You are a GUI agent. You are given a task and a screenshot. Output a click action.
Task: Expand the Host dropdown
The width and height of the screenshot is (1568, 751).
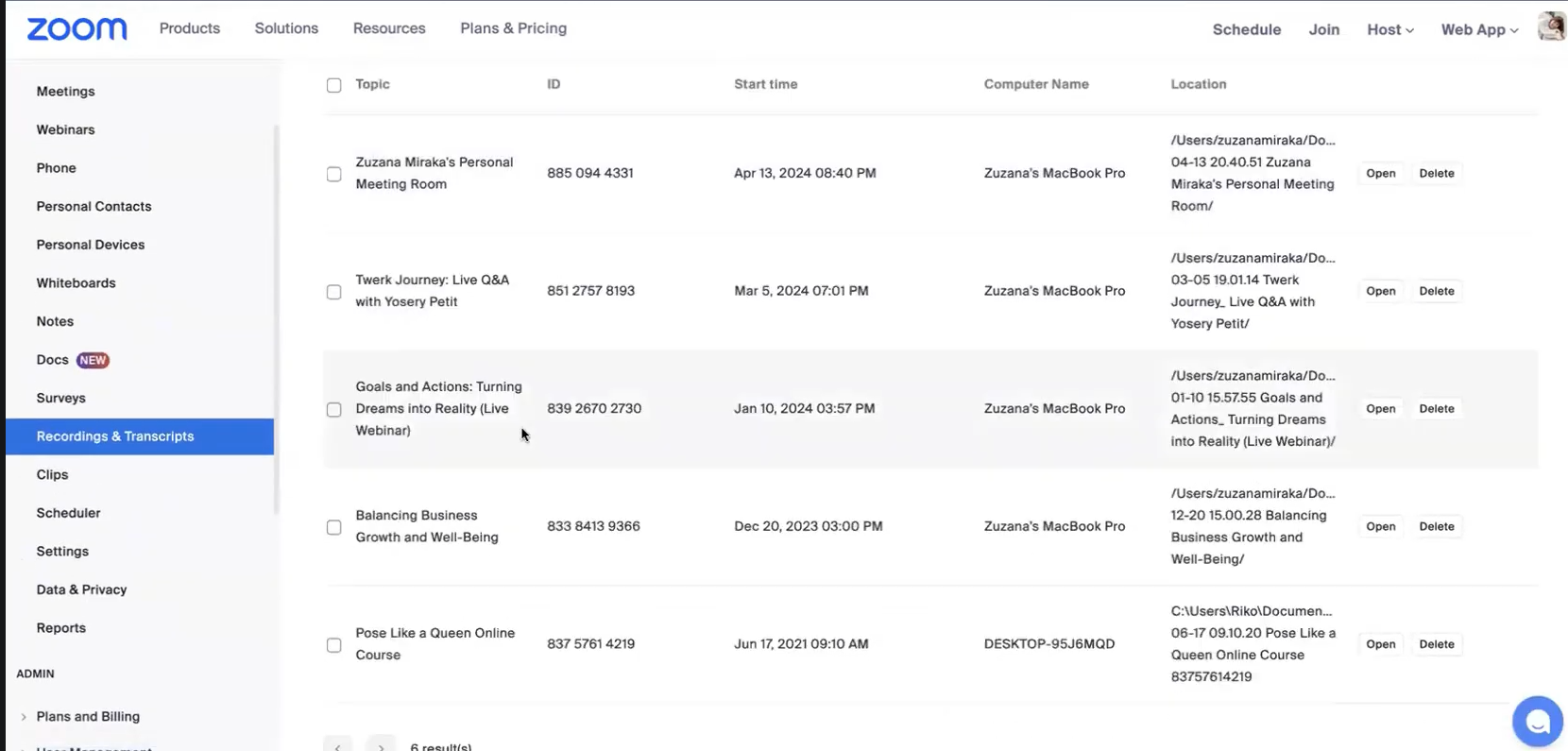[x=1389, y=29]
